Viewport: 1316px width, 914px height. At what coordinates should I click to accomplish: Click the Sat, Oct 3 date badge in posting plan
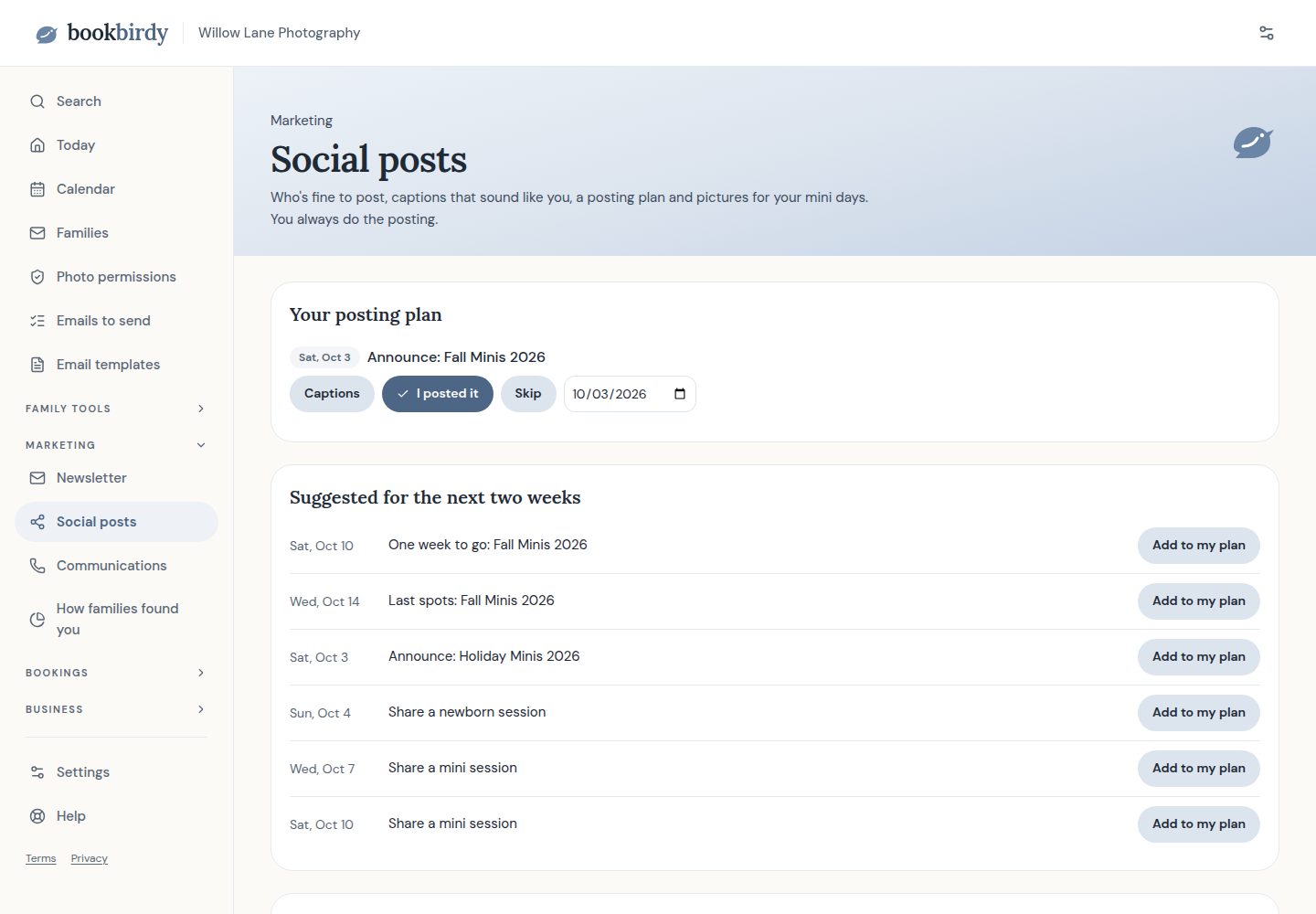324,357
